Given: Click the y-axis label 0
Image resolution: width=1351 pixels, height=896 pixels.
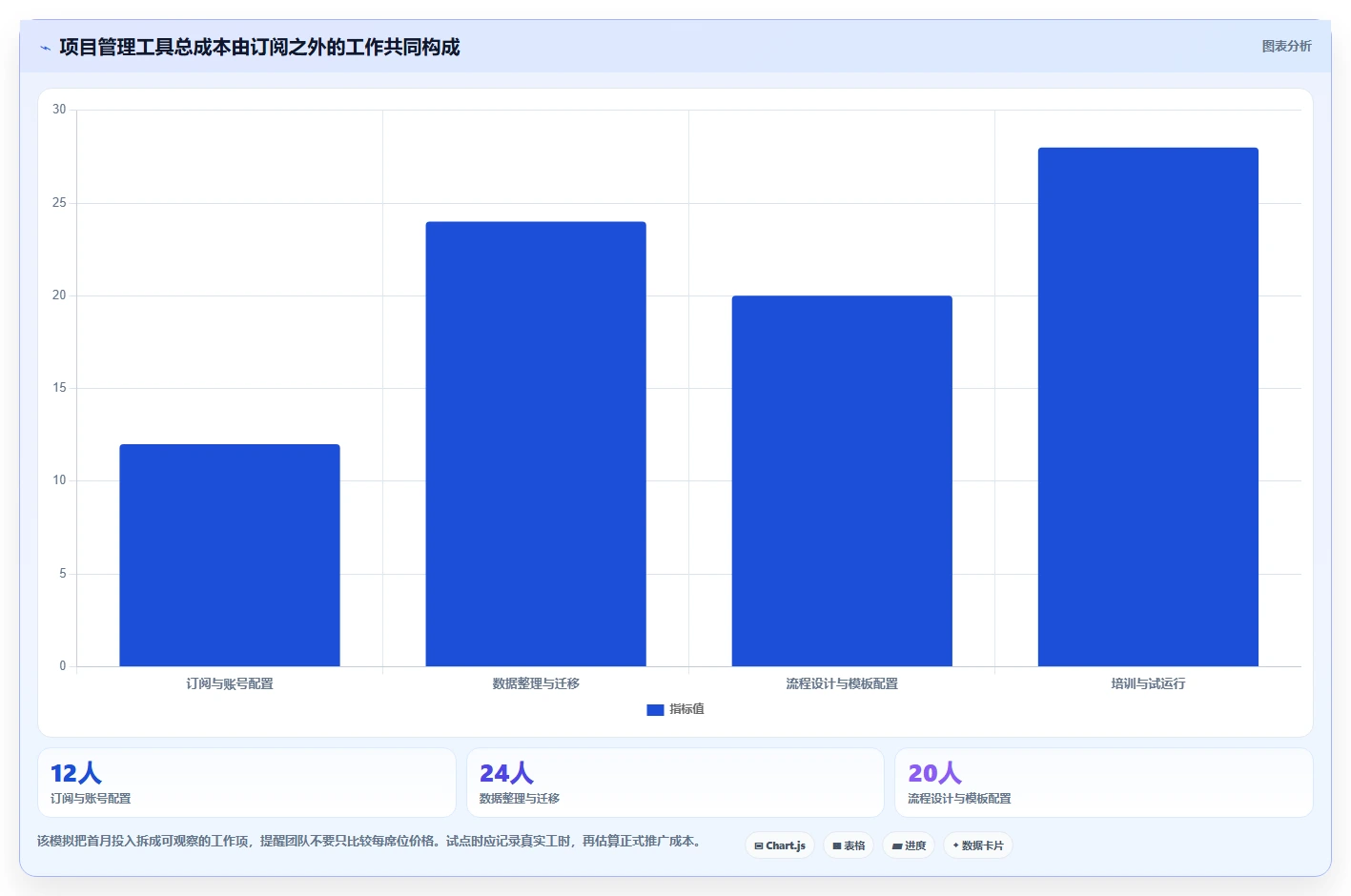Looking at the screenshot, I should point(63,666).
